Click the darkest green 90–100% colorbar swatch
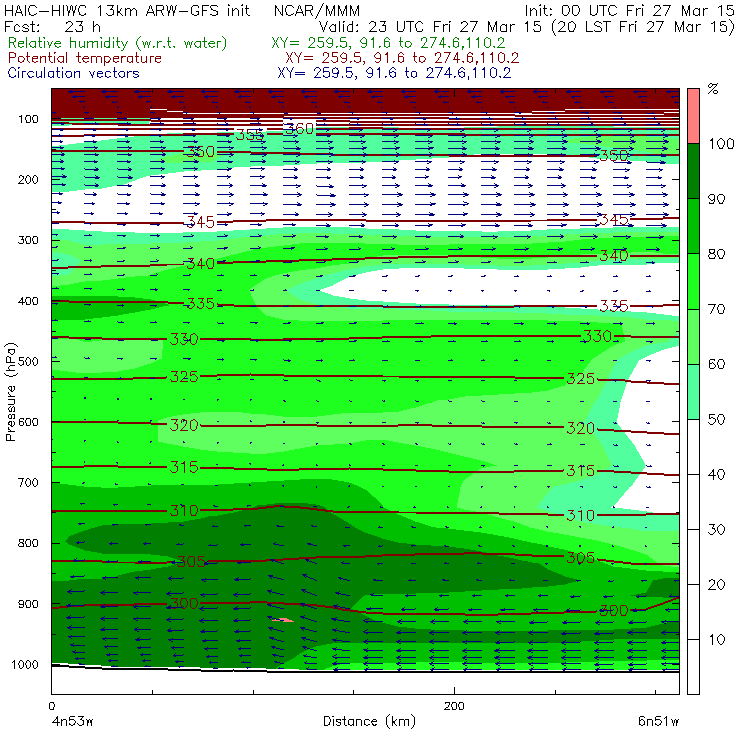This screenshot has width=740, height=740. (x=693, y=171)
